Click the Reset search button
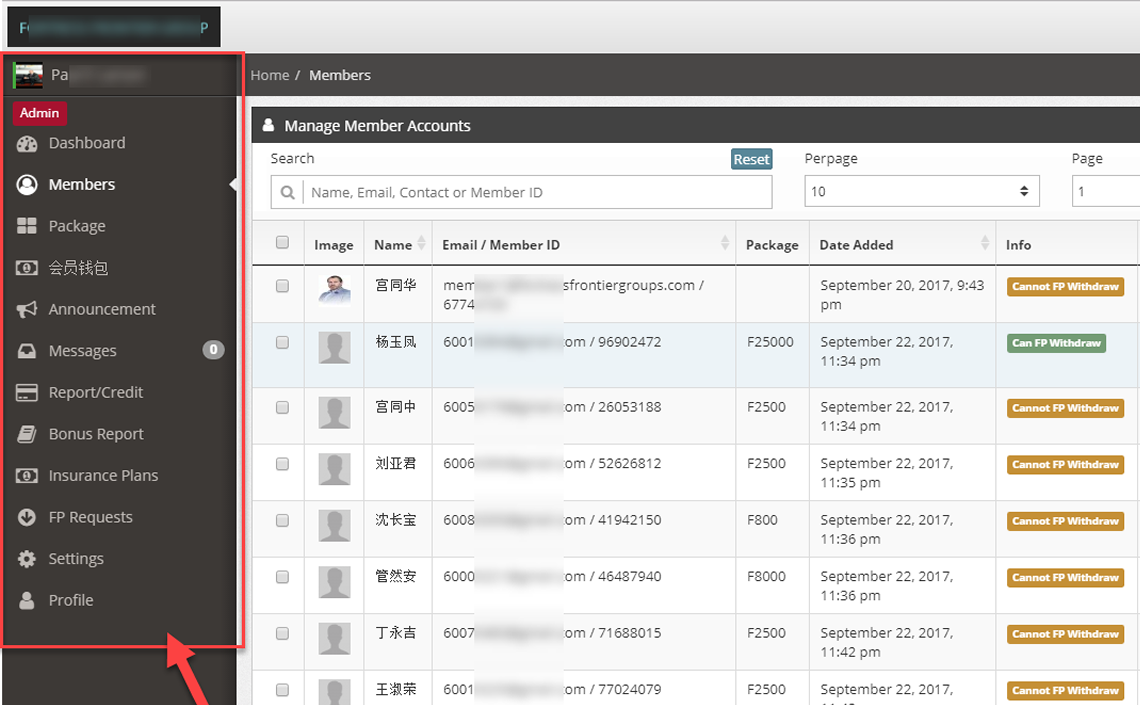Screen dimensions: 1140x705 coord(751,159)
